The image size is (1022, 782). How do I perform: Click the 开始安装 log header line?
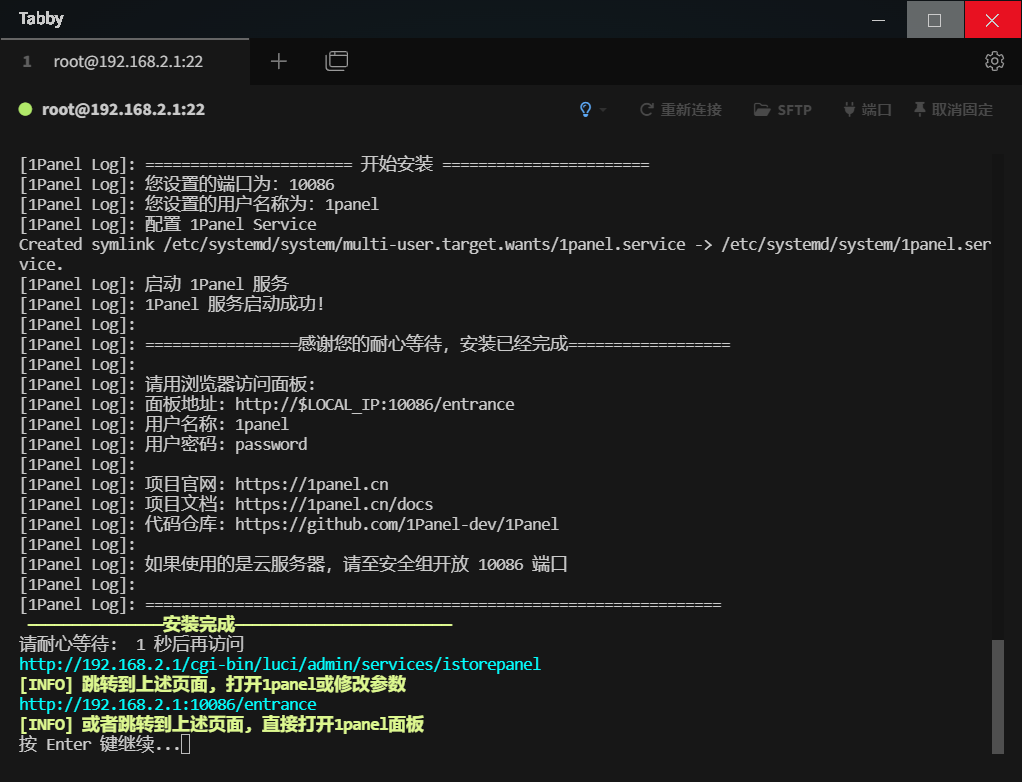pos(334,164)
